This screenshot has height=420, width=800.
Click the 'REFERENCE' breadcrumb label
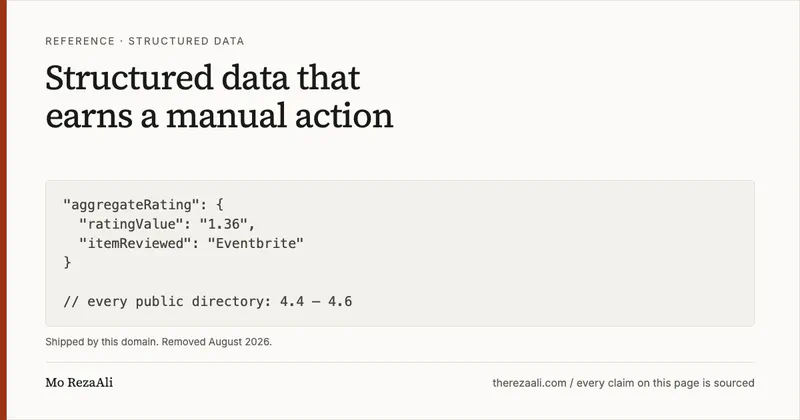[x=80, y=41]
